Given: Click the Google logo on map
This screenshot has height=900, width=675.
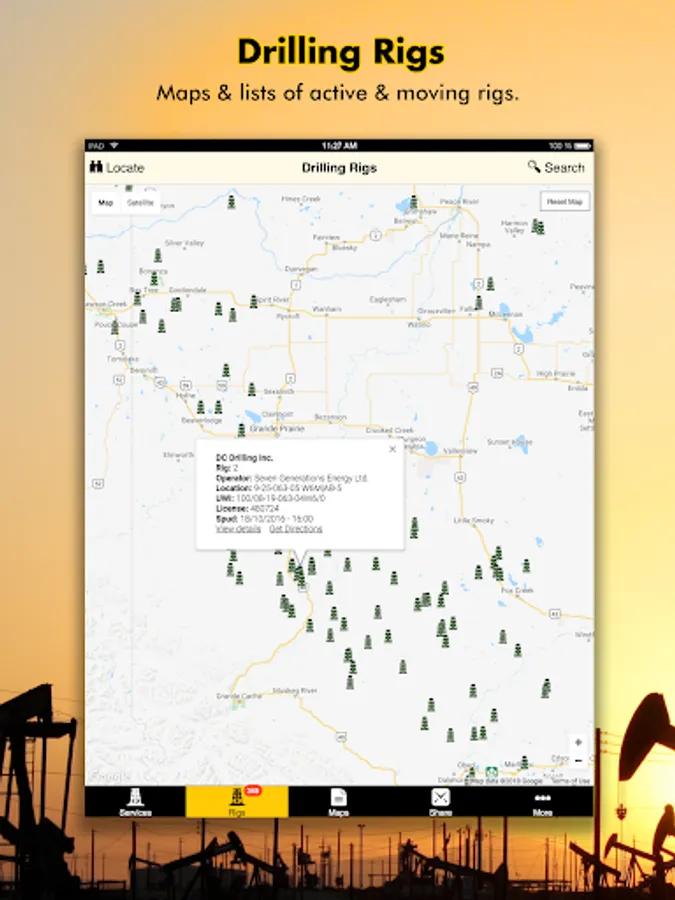Looking at the screenshot, I should (x=108, y=777).
